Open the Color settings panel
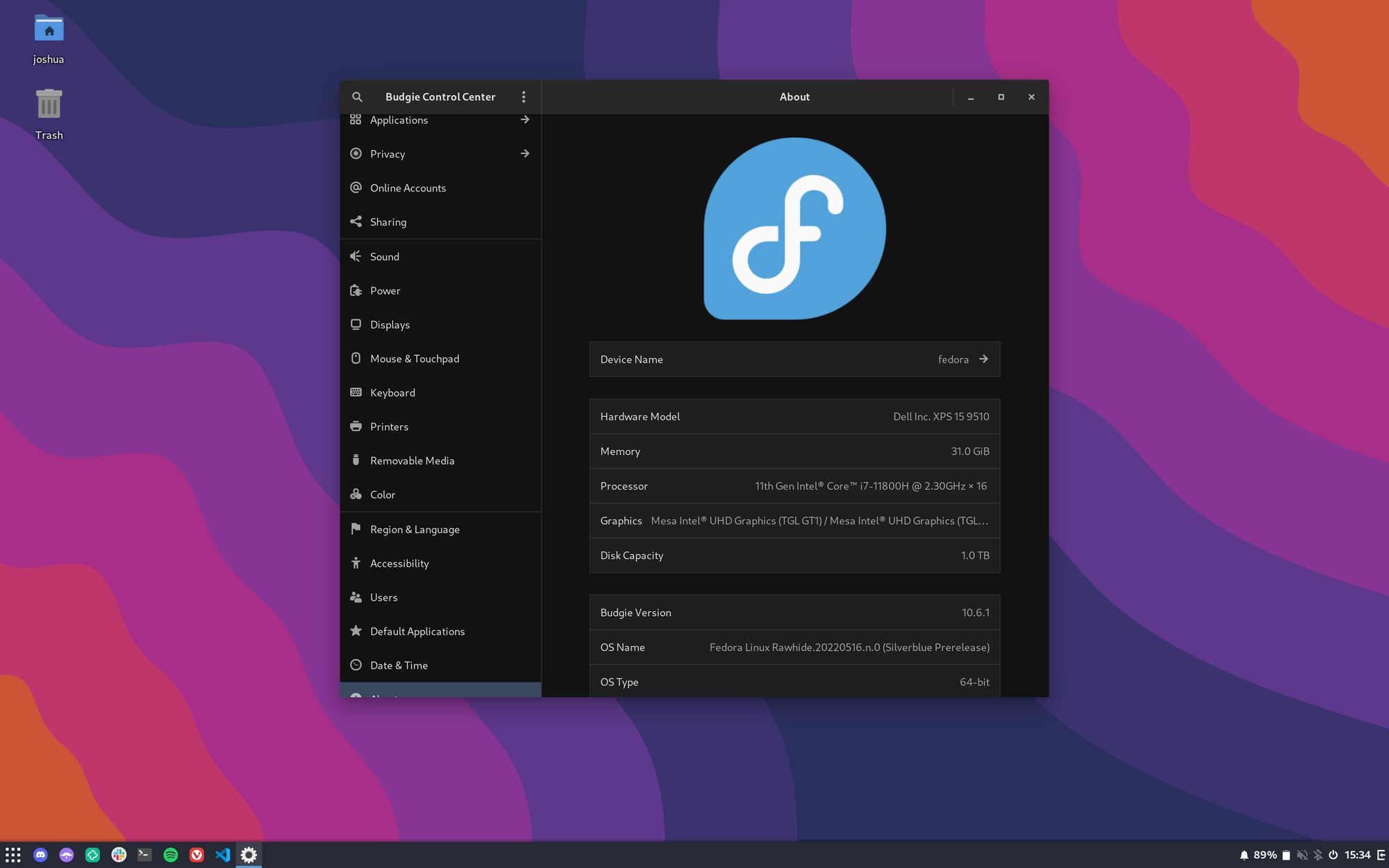The width and height of the screenshot is (1389, 868). (x=440, y=495)
